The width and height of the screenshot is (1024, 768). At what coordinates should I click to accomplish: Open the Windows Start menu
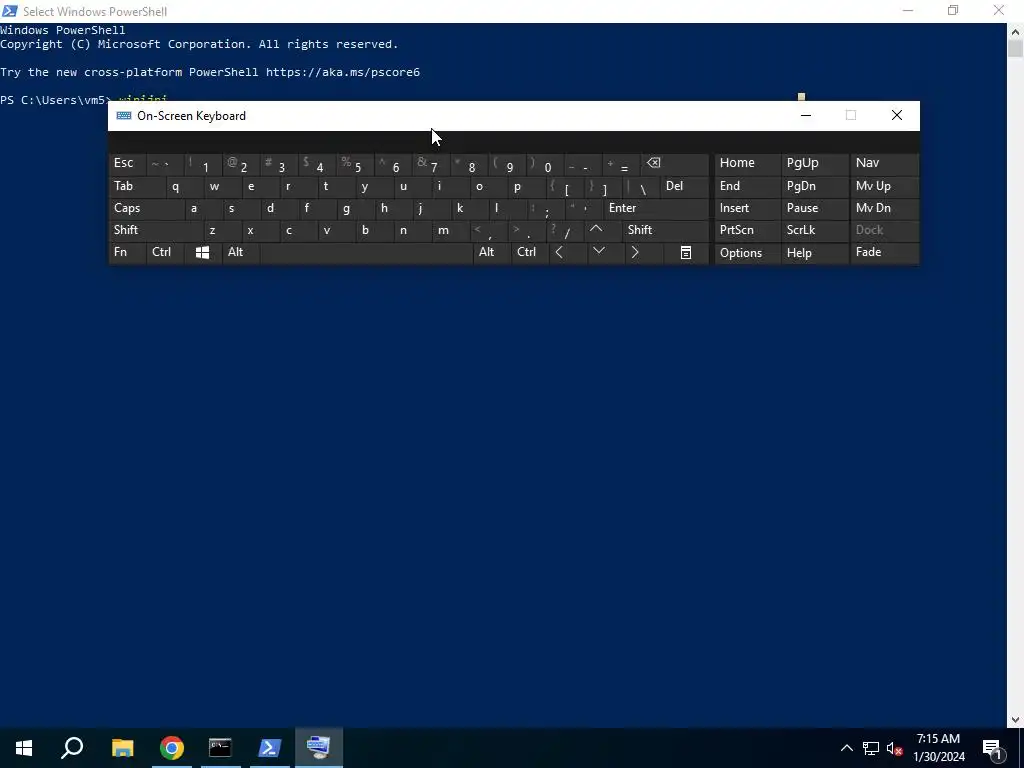(x=24, y=748)
